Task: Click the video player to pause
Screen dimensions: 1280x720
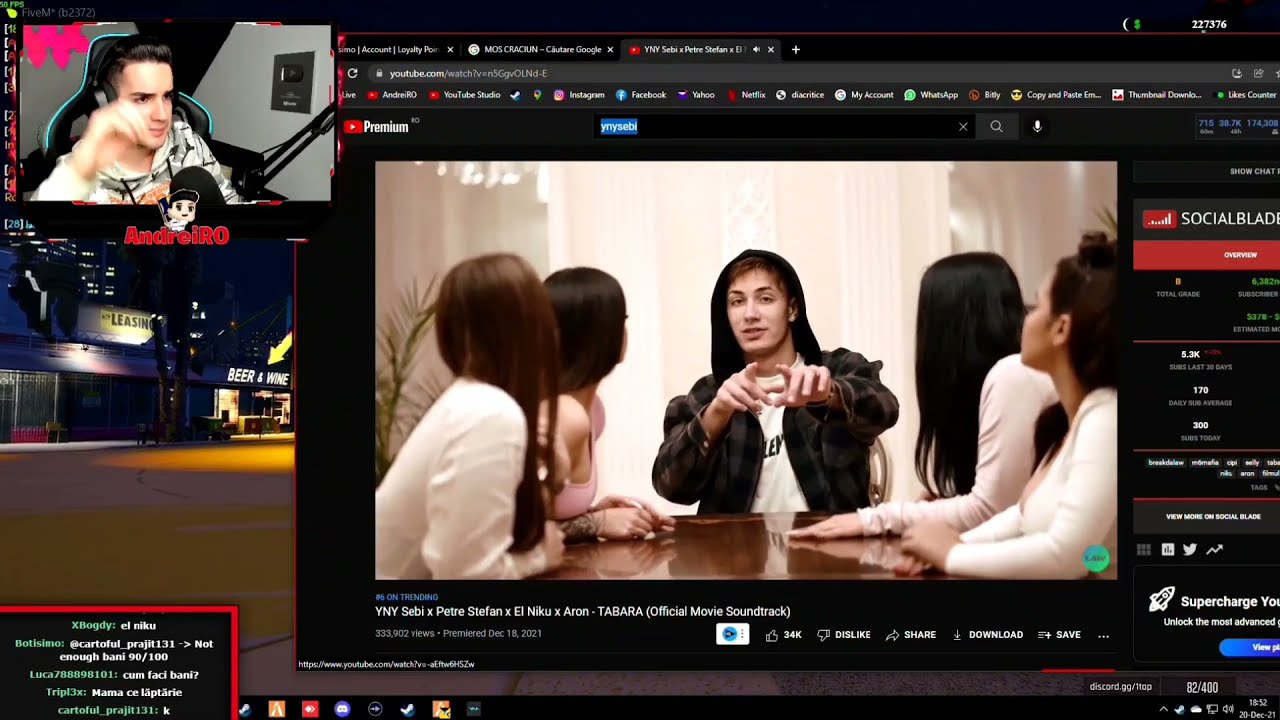Action: (746, 370)
